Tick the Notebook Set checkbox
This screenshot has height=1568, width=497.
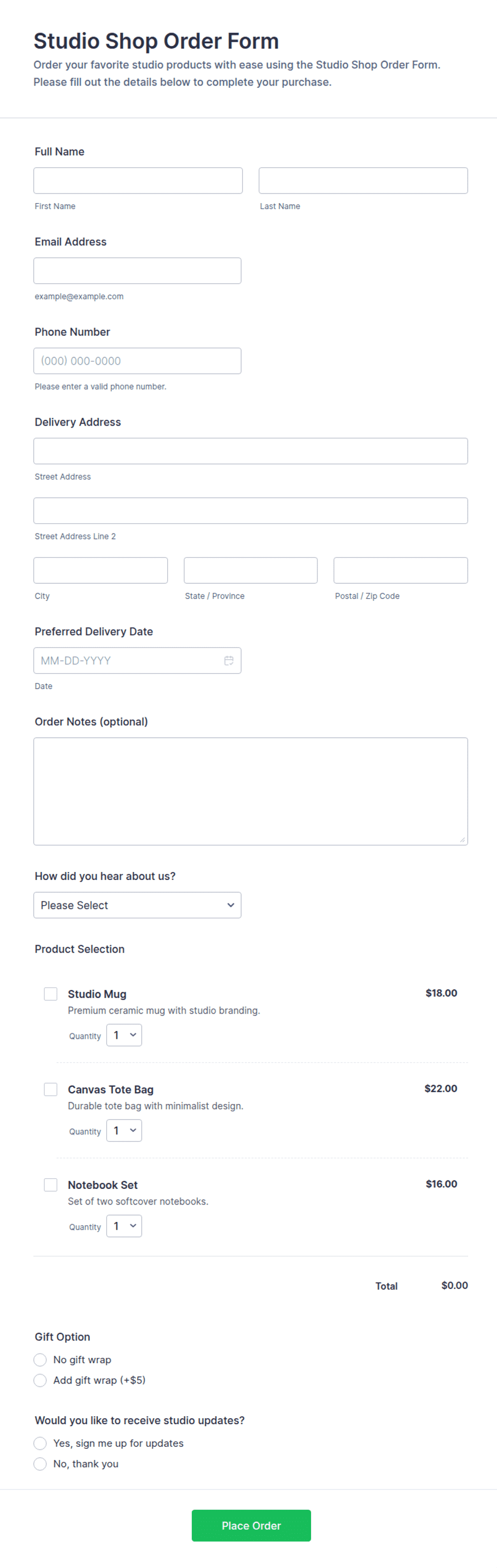(x=50, y=1185)
